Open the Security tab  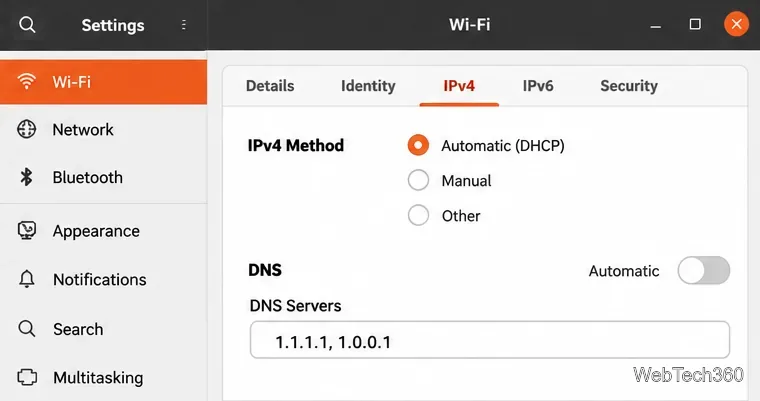click(629, 86)
